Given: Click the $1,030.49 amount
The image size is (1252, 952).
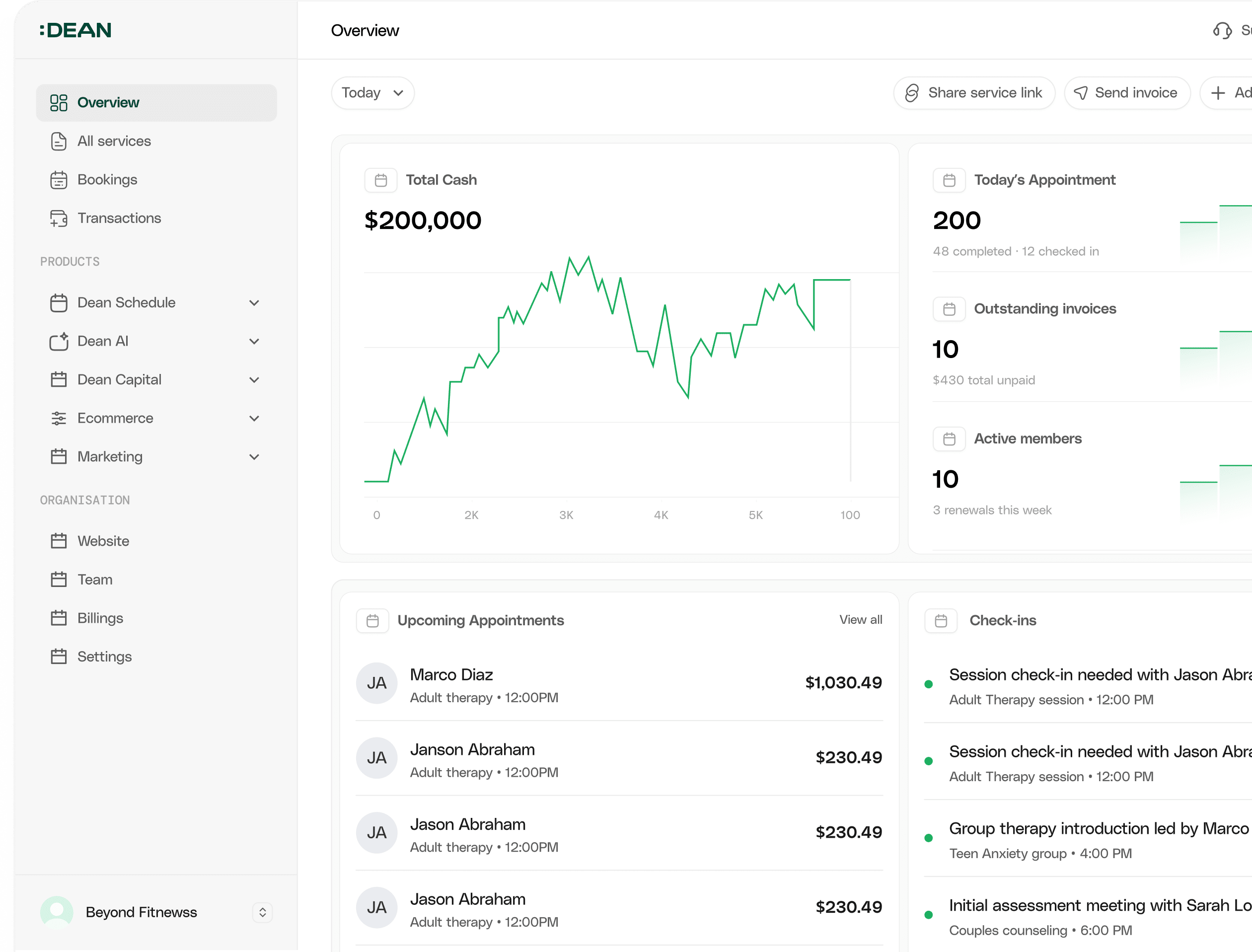Looking at the screenshot, I should [843, 683].
